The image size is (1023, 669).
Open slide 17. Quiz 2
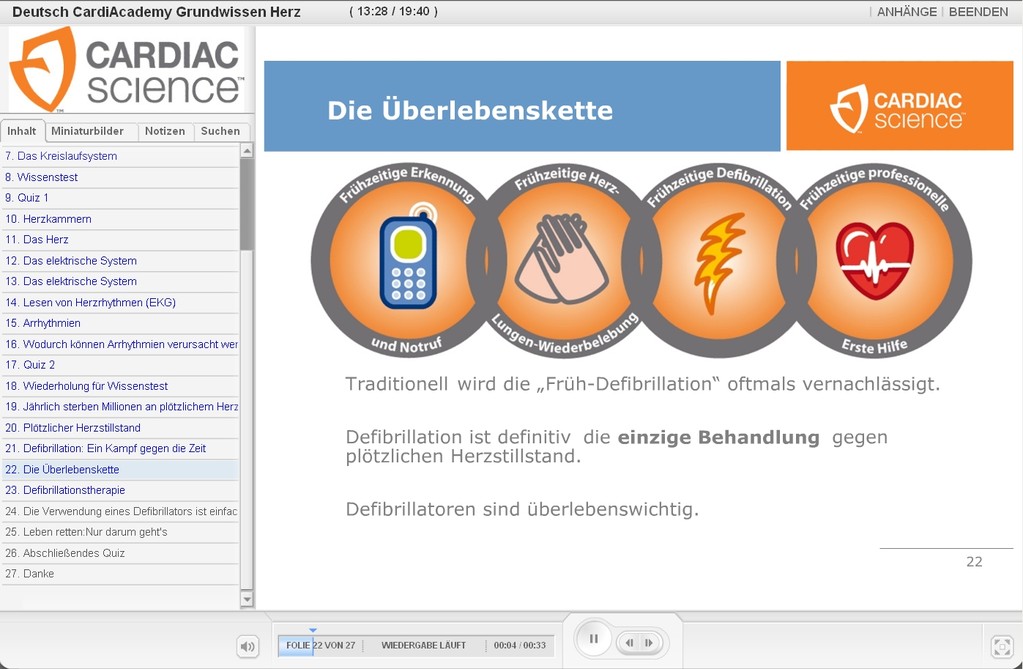pyautogui.click(x=120, y=365)
